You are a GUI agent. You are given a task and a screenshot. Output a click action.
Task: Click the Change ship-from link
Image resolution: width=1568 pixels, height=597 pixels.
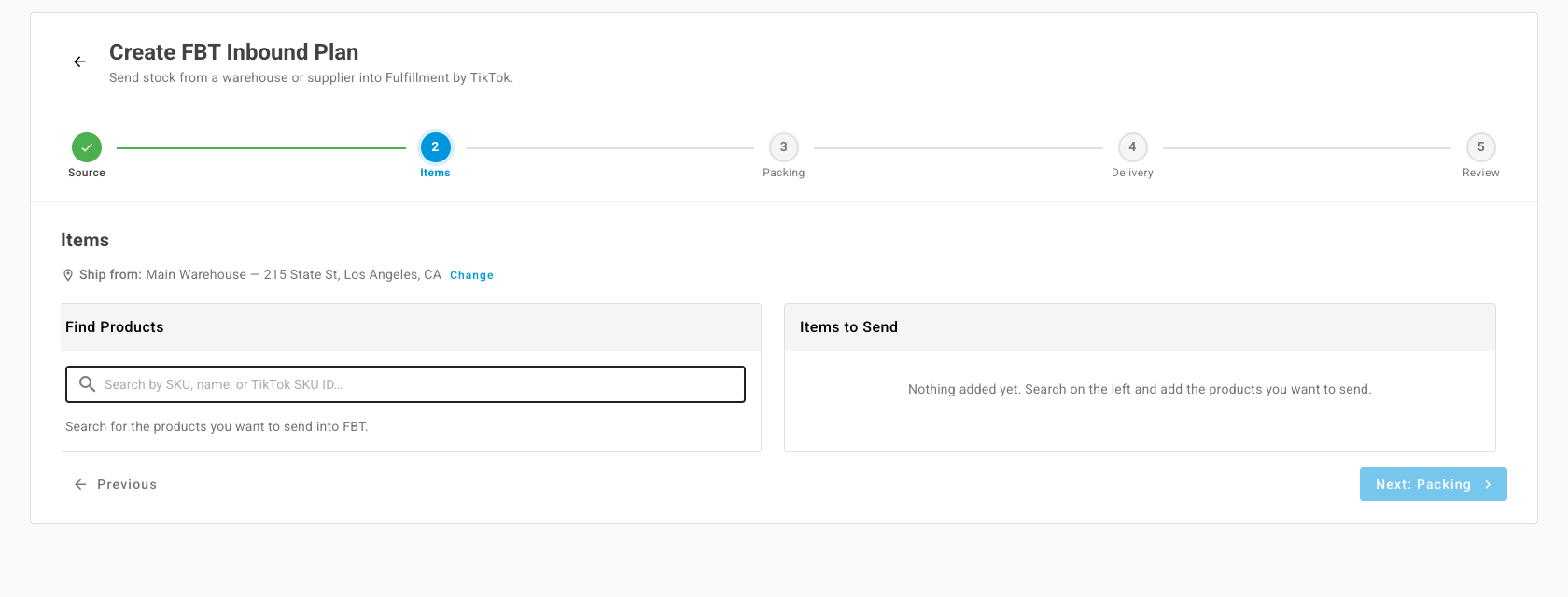(x=471, y=275)
